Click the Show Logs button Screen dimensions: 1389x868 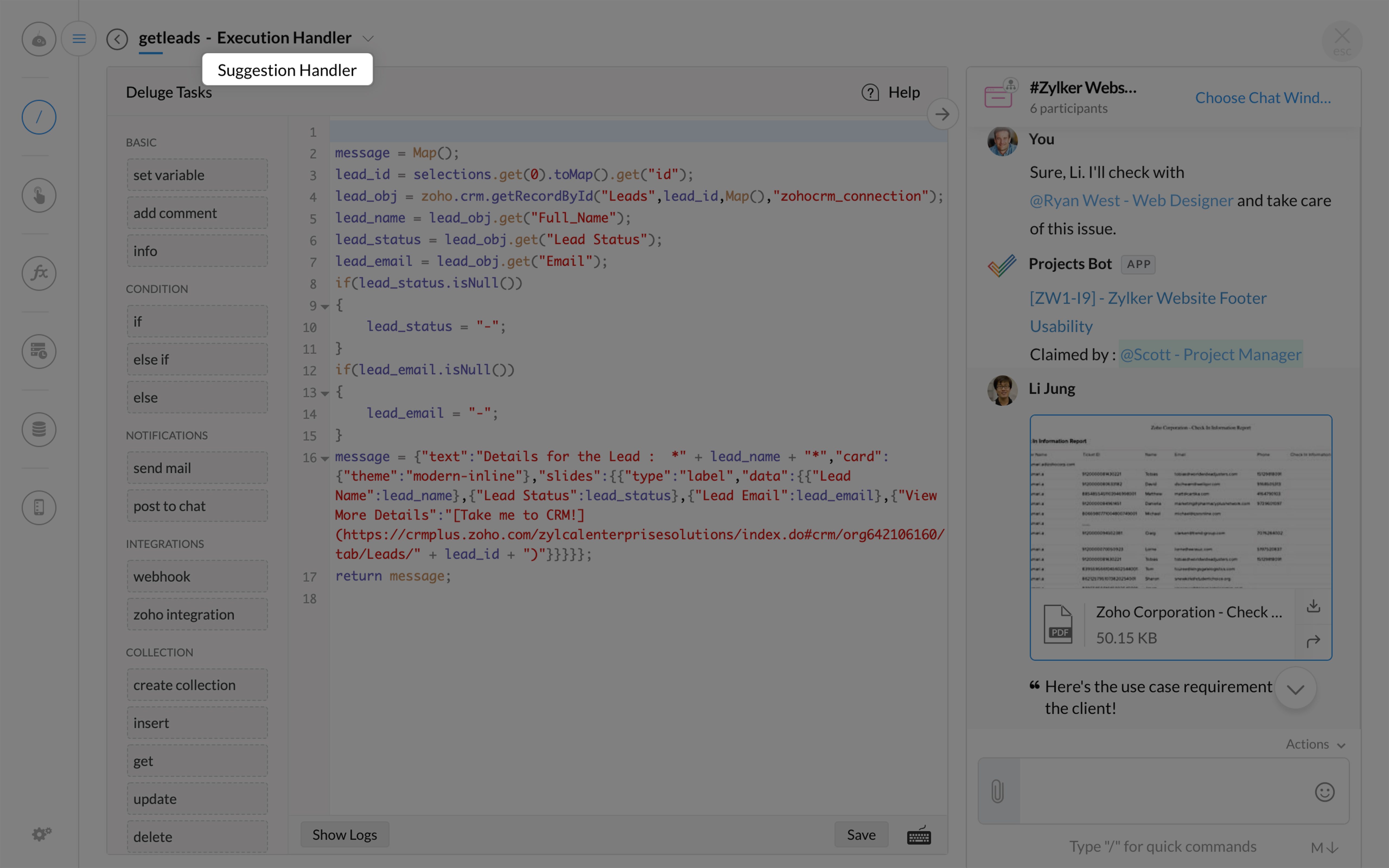click(x=344, y=834)
